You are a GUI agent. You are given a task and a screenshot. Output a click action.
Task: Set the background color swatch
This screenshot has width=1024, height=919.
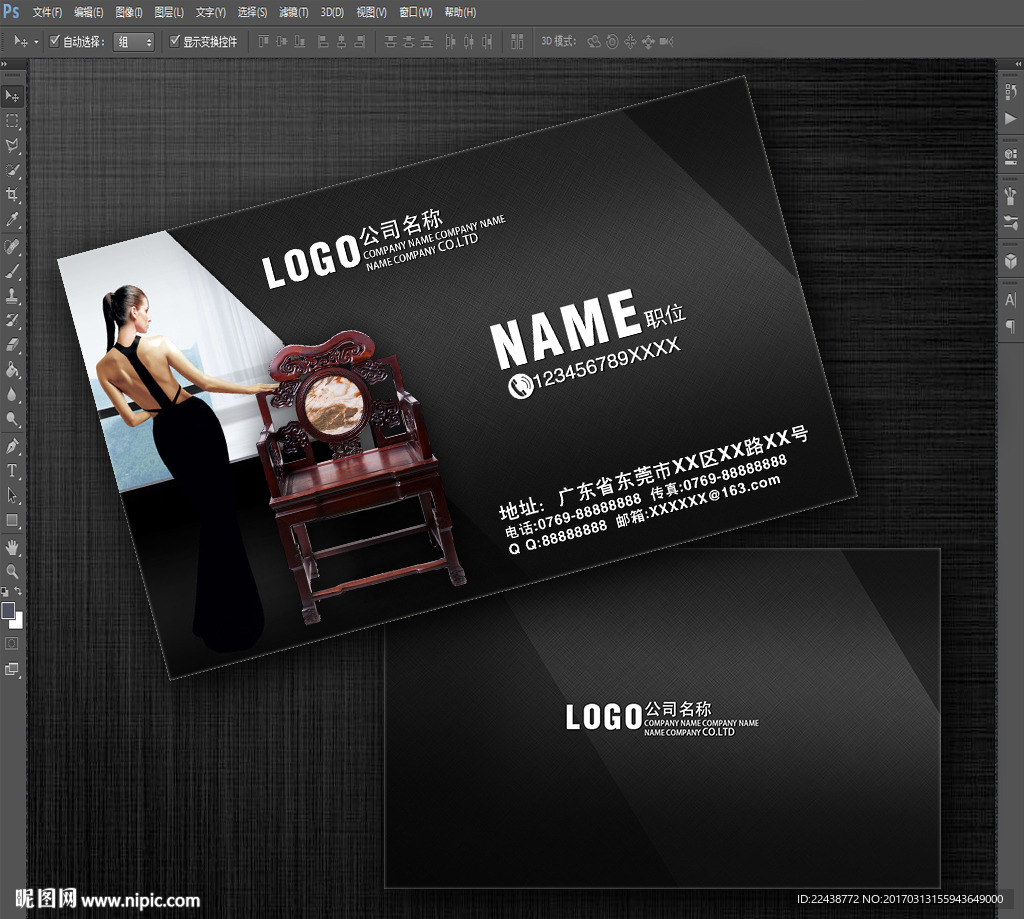pos(17,621)
